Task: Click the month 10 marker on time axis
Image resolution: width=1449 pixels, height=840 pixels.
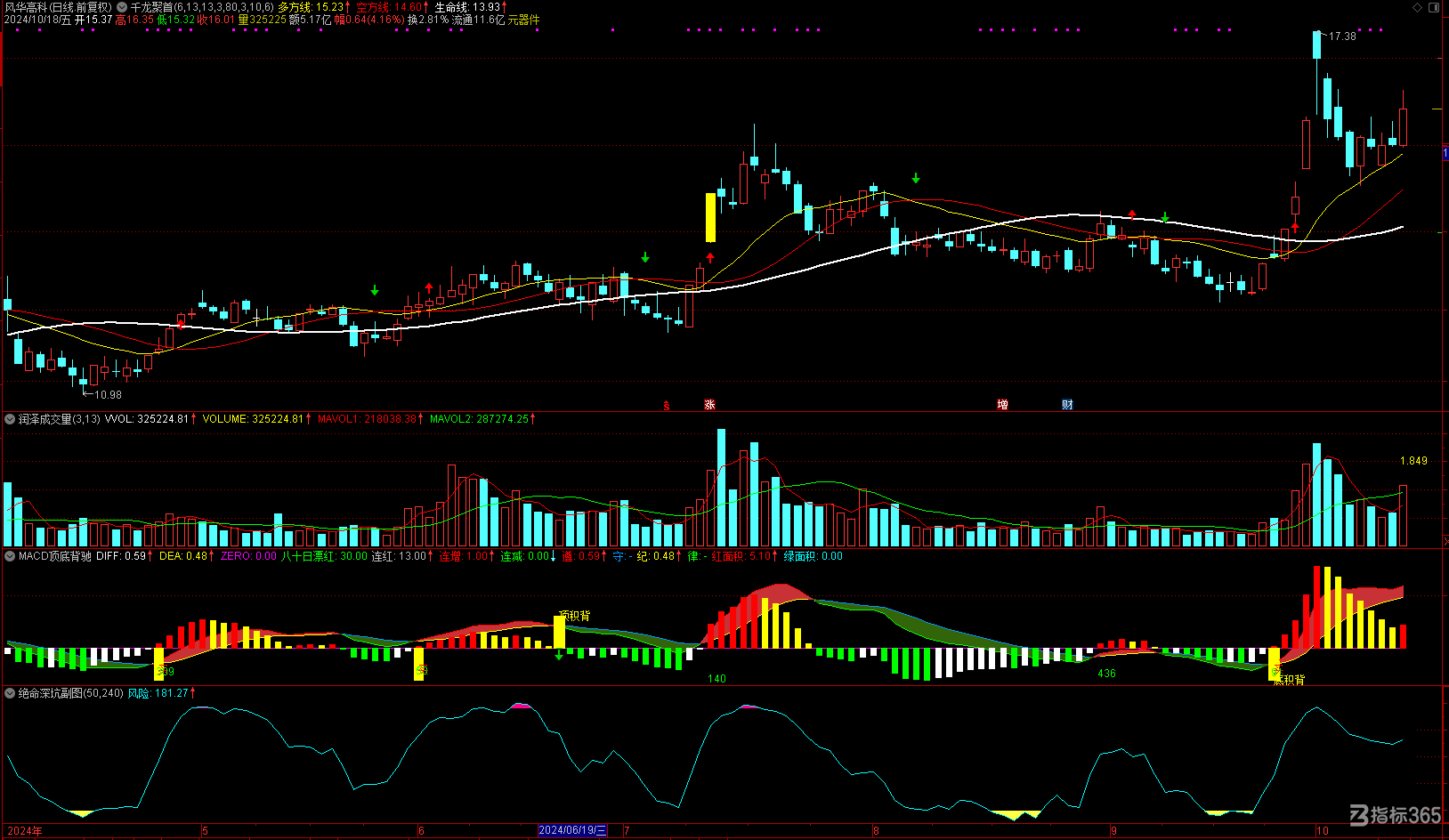Action: (x=1322, y=831)
